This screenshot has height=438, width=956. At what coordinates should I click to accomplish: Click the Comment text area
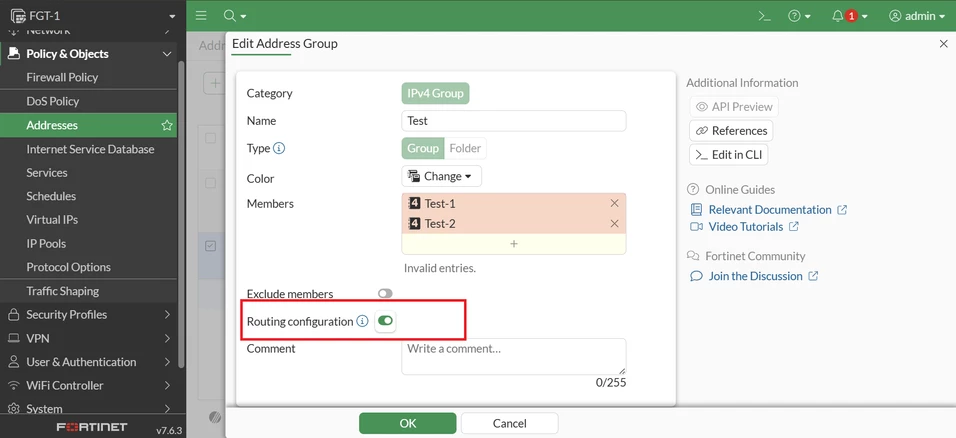coord(513,356)
